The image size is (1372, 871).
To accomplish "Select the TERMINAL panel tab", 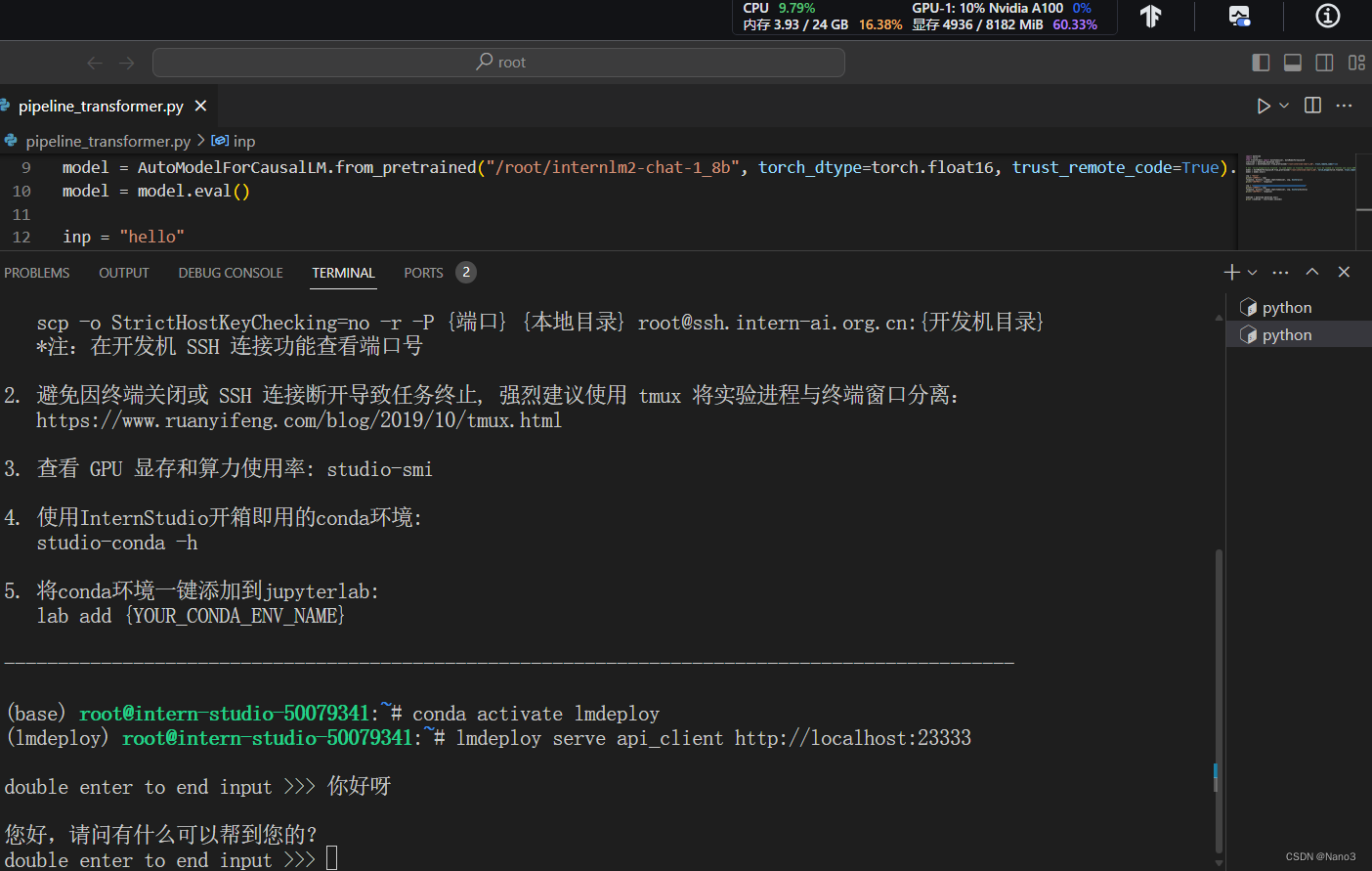I will click(343, 273).
